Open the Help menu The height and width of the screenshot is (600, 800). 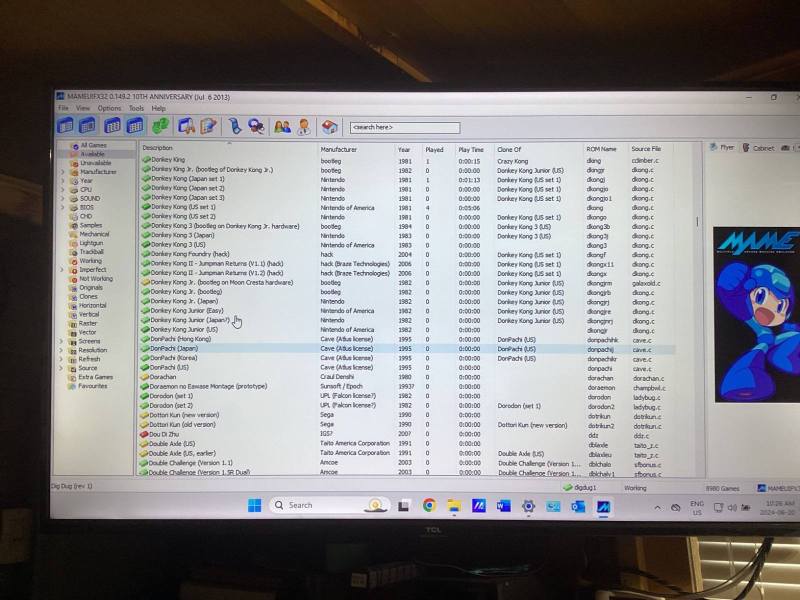(x=158, y=108)
